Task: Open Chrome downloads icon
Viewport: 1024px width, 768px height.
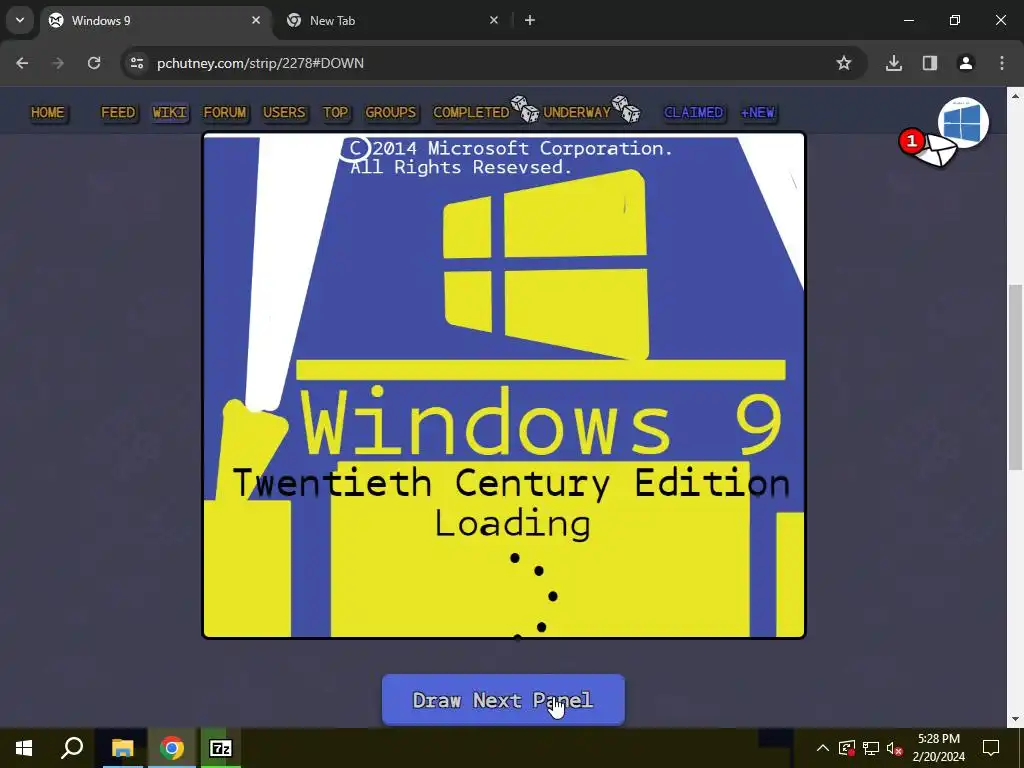Action: pyautogui.click(x=894, y=63)
